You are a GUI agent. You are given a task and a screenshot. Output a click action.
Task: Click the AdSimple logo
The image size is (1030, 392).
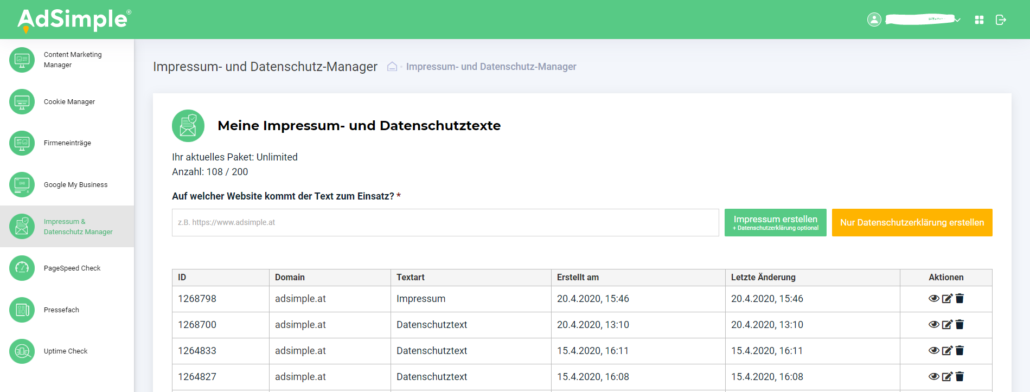(x=73, y=20)
